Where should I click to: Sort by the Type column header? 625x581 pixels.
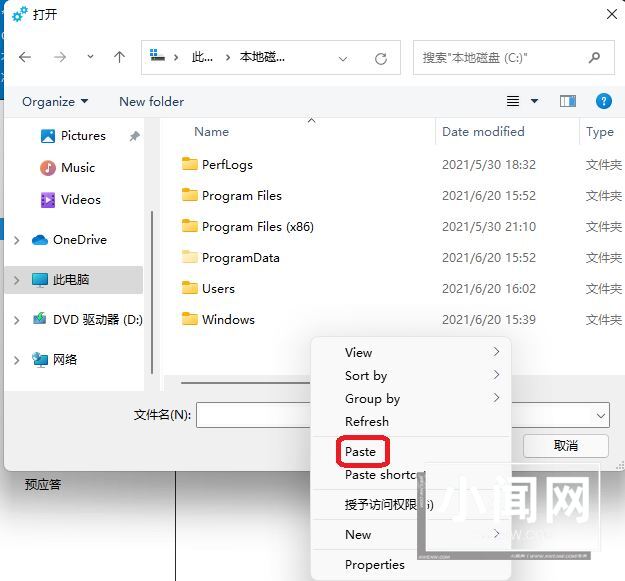[x=599, y=132]
